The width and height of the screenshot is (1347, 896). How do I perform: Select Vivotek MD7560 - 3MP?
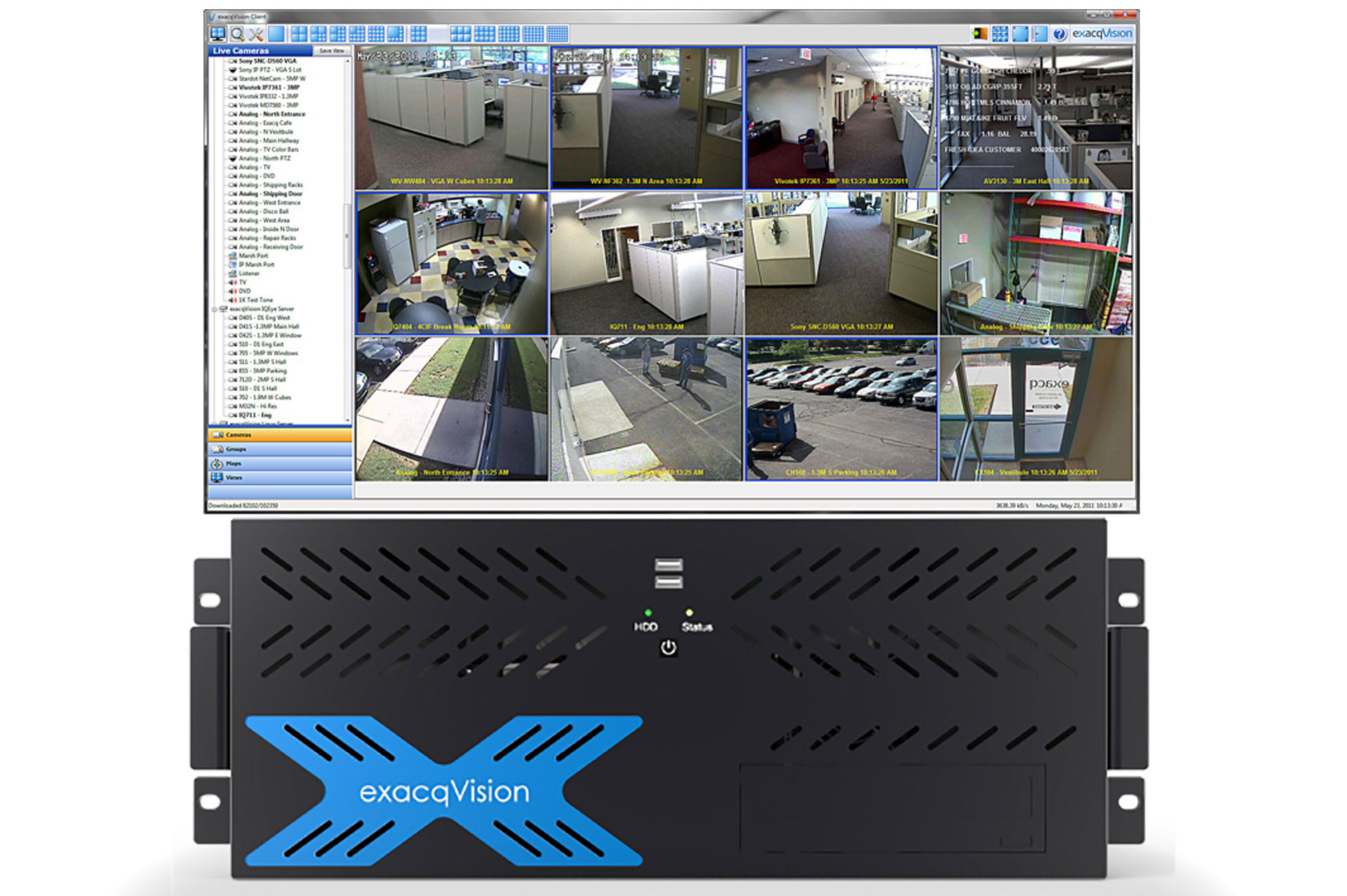coord(268,105)
